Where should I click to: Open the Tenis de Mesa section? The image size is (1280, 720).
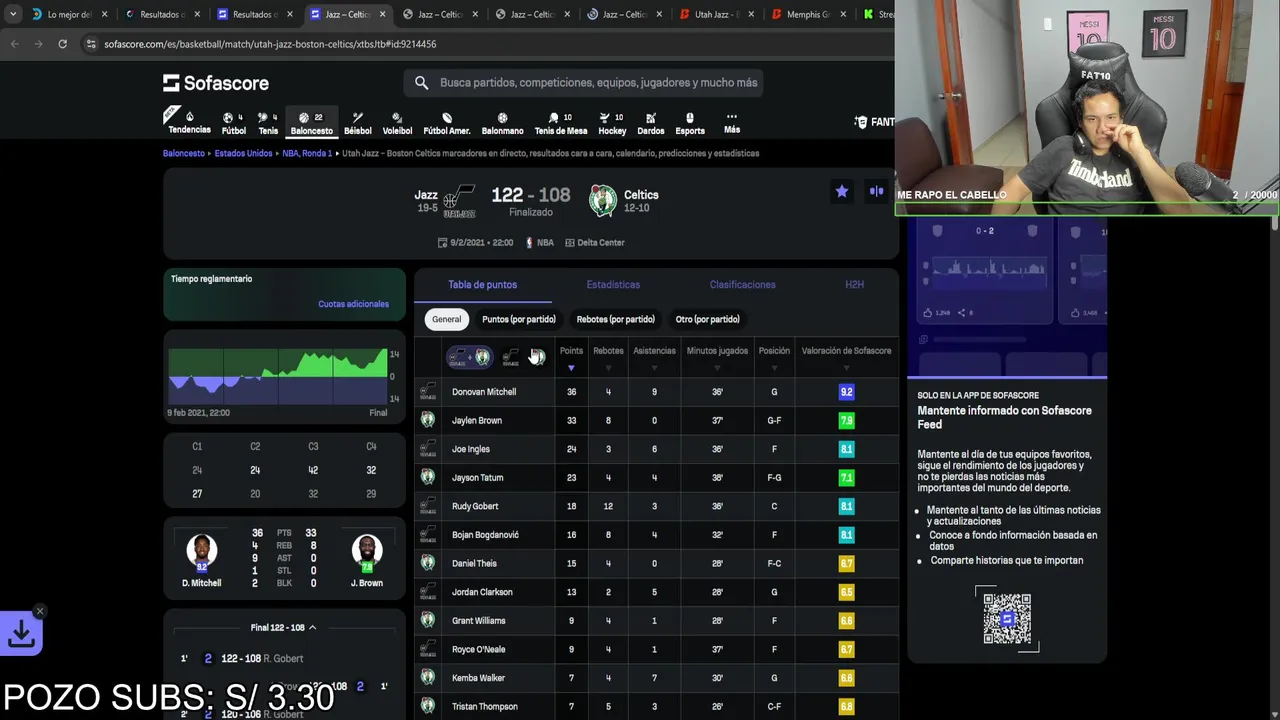coord(561,123)
